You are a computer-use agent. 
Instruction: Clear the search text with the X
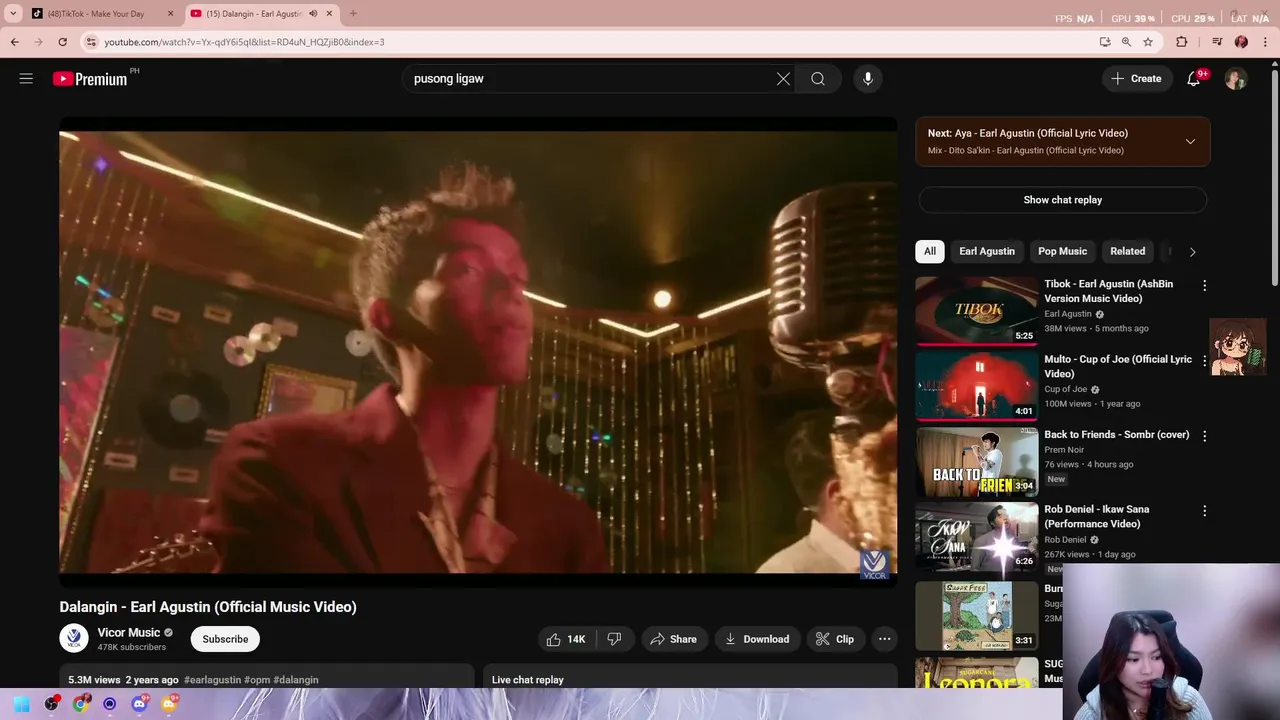pyautogui.click(x=783, y=79)
